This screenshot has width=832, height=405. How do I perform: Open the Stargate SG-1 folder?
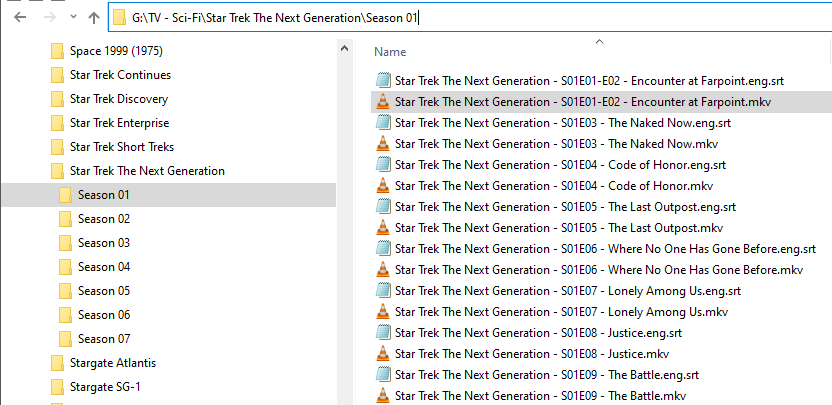pos(112,387)
